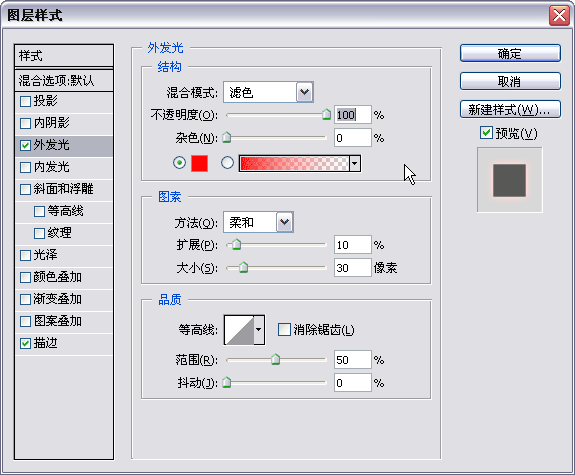Click the layer style preview thumbnail

click(x=509, y=180)
